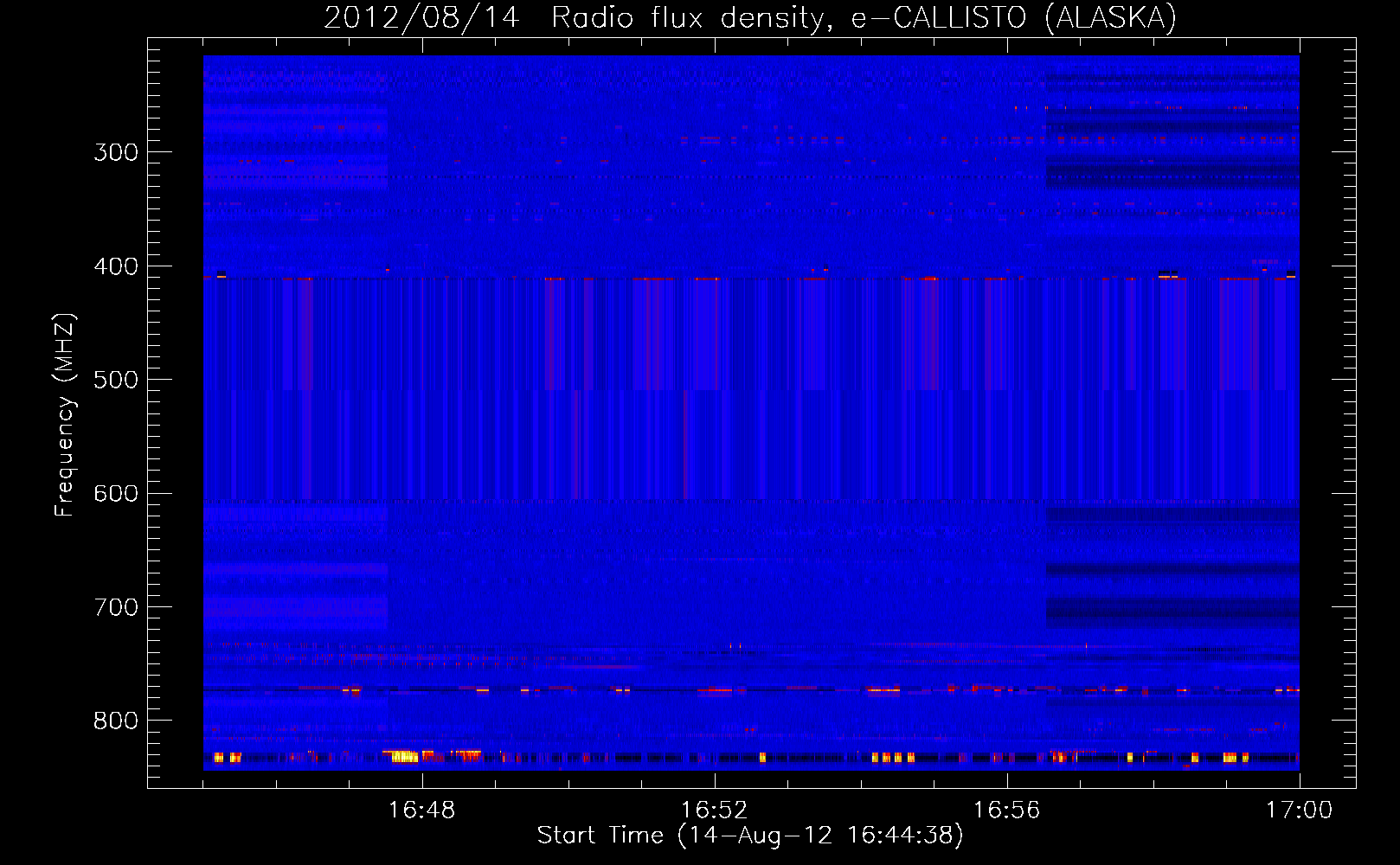1400x865 pixels.
Task: Select the 400 frequency tick label
Action: click(x=116, y=266)
